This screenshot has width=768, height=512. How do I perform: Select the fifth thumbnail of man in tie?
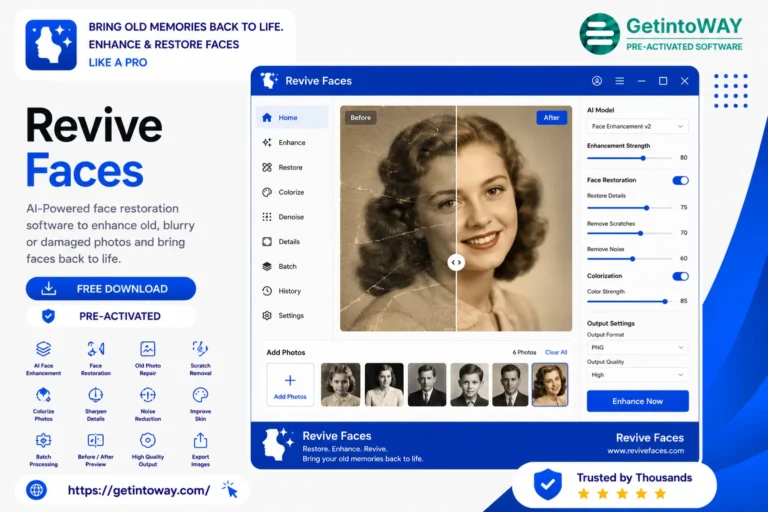(510, 385)
